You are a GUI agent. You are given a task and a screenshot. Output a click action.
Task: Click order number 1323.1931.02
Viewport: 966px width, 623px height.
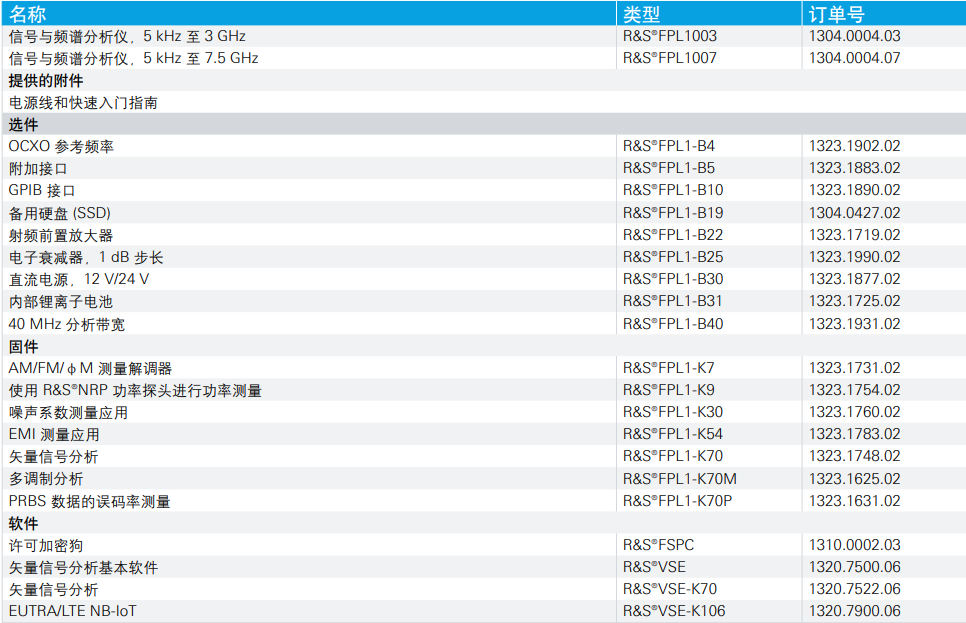[x=854, y=325]
